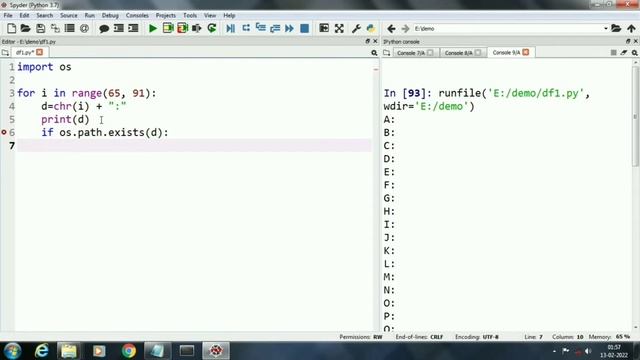Open the Run menu

click(89, 15)
